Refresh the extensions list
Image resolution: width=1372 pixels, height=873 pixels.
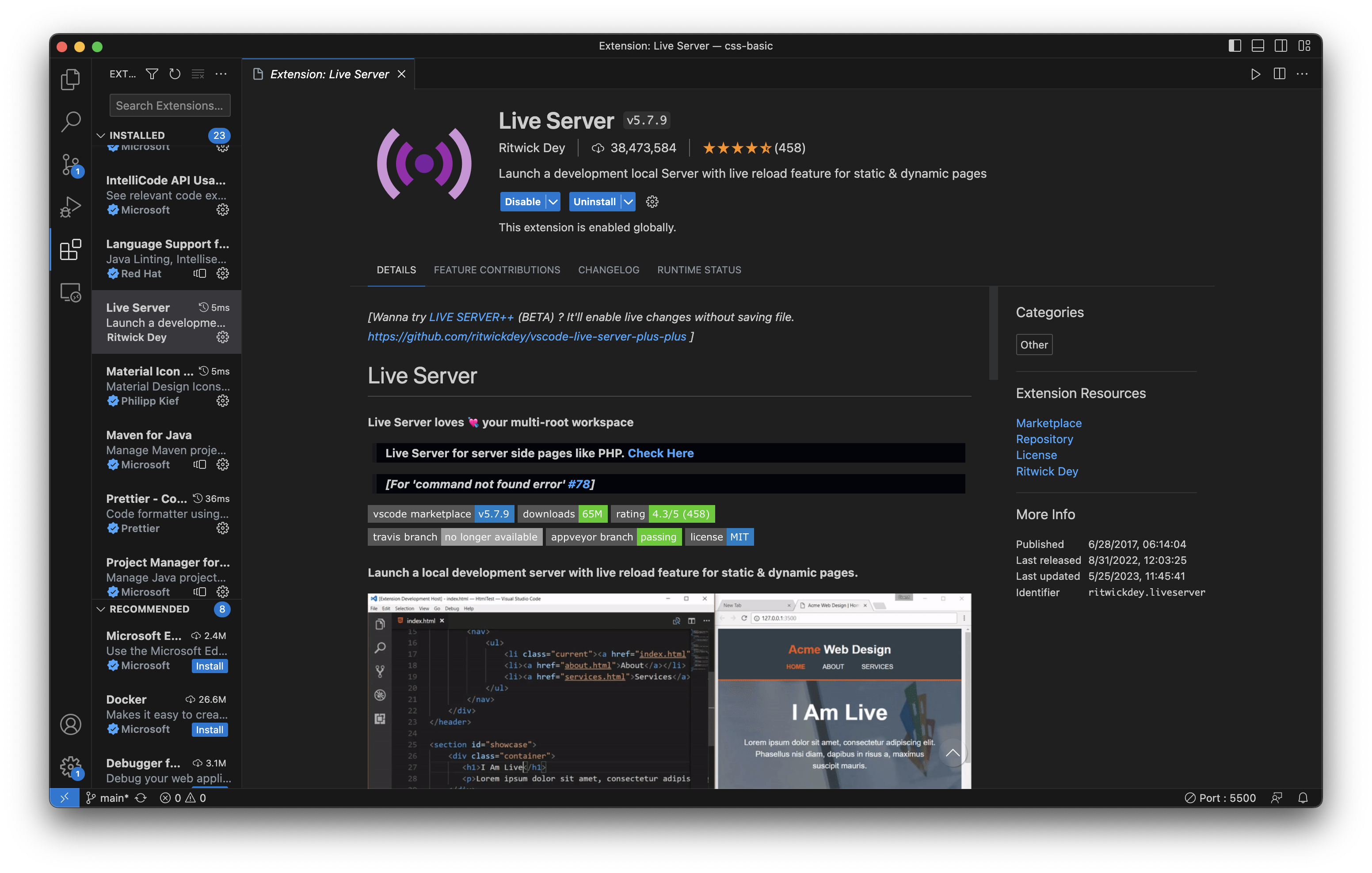pos(175,74)
